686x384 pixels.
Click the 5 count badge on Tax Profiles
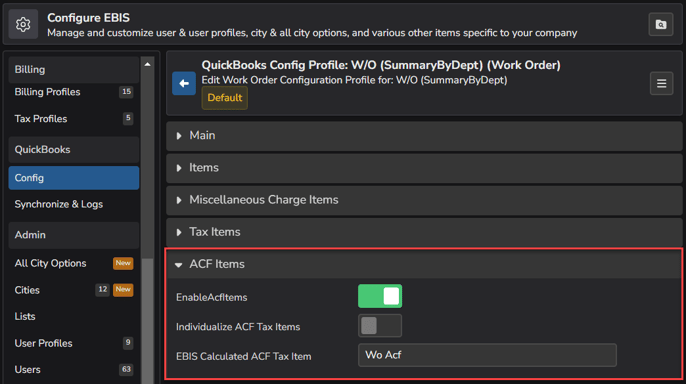(128, 118)
